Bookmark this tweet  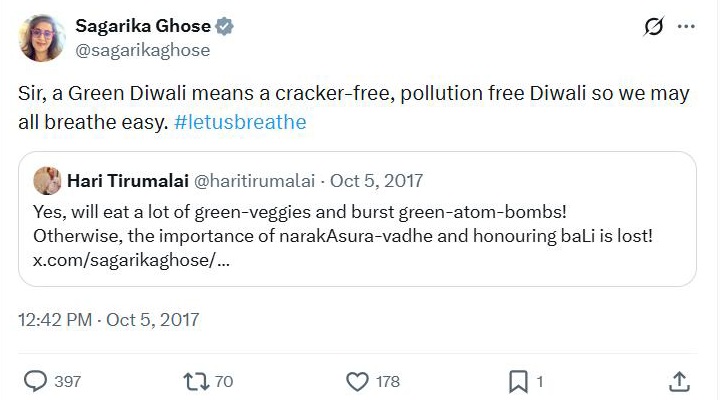point(518,381)
